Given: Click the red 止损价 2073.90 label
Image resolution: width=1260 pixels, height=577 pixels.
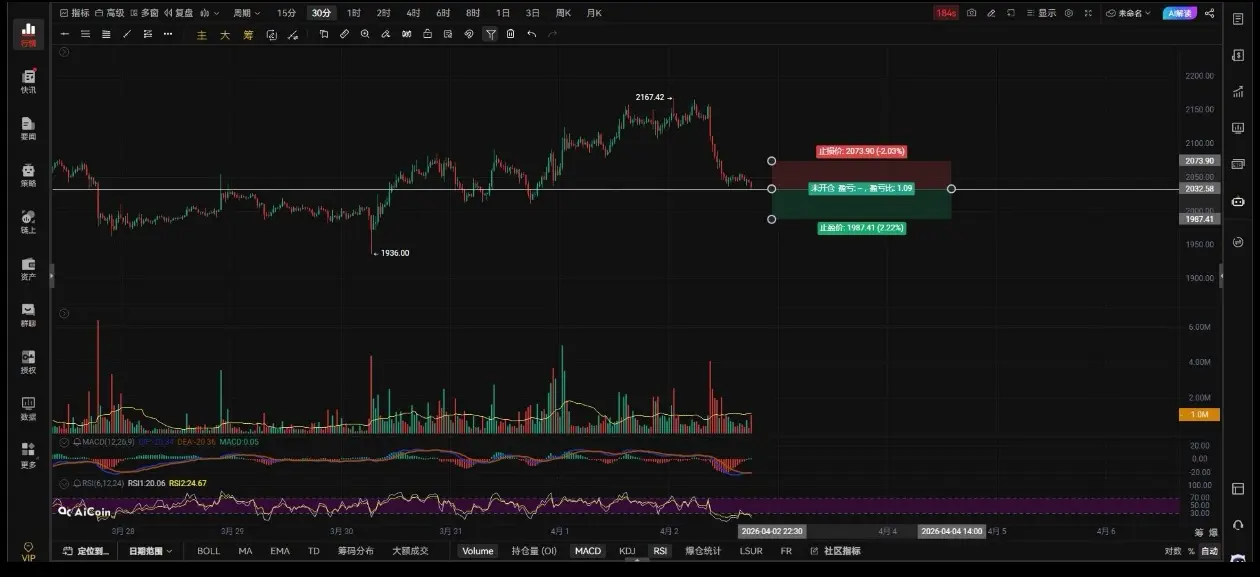Looking at the screenshot, I should [x=862, y=151].
